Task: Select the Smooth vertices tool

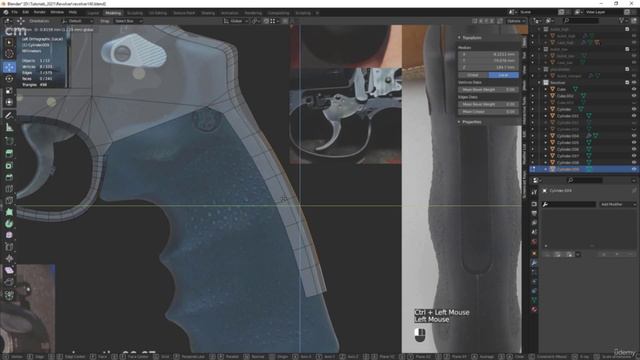Action: click(9, 235)
